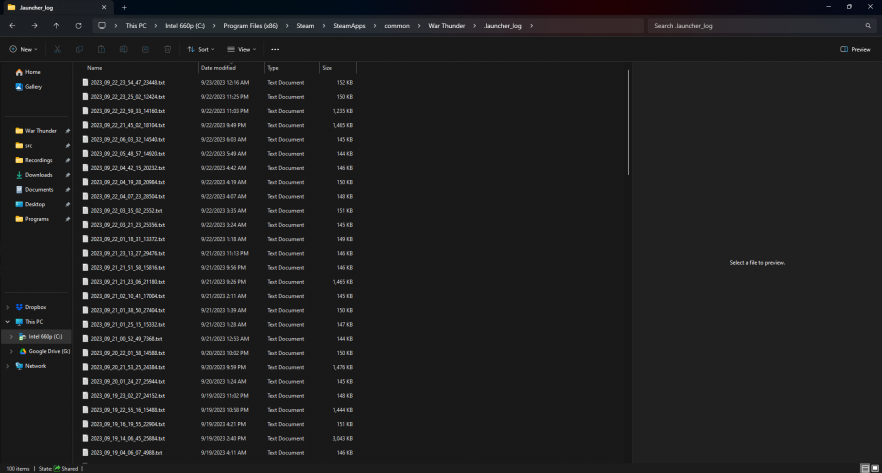
Task: Collapse the This PC tree node
Action: coord(7,322)
